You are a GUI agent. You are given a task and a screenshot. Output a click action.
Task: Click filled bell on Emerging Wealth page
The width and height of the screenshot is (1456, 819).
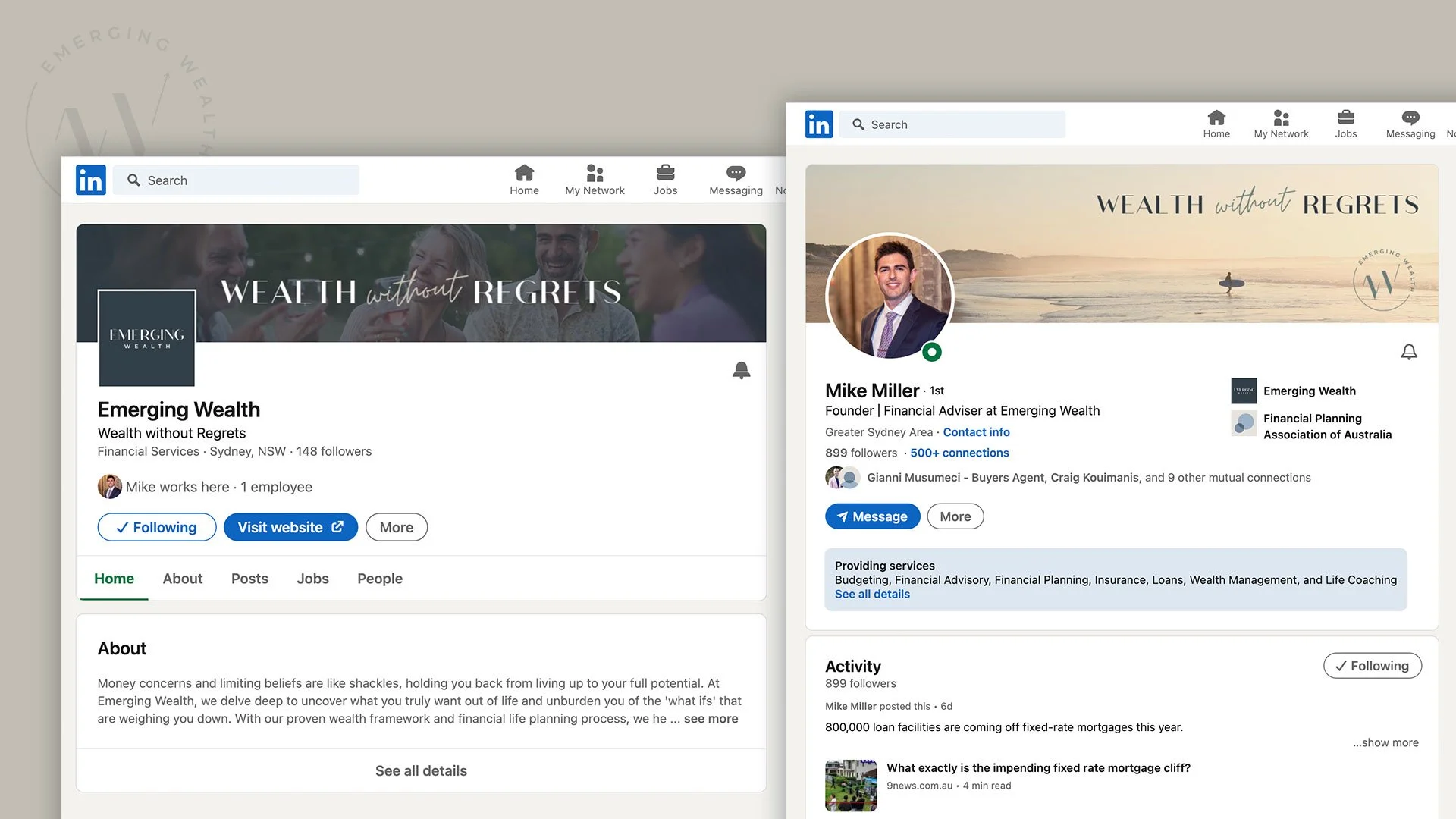(x=741, y=370)
